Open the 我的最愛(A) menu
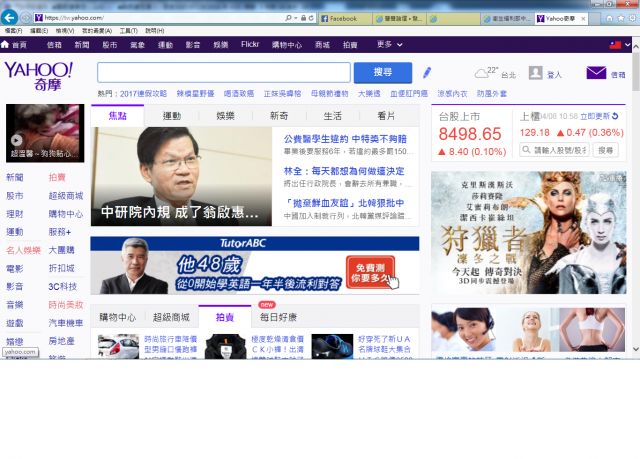This screenshot has height=459, width=640. pyautogui.click(x=97, y=31)
